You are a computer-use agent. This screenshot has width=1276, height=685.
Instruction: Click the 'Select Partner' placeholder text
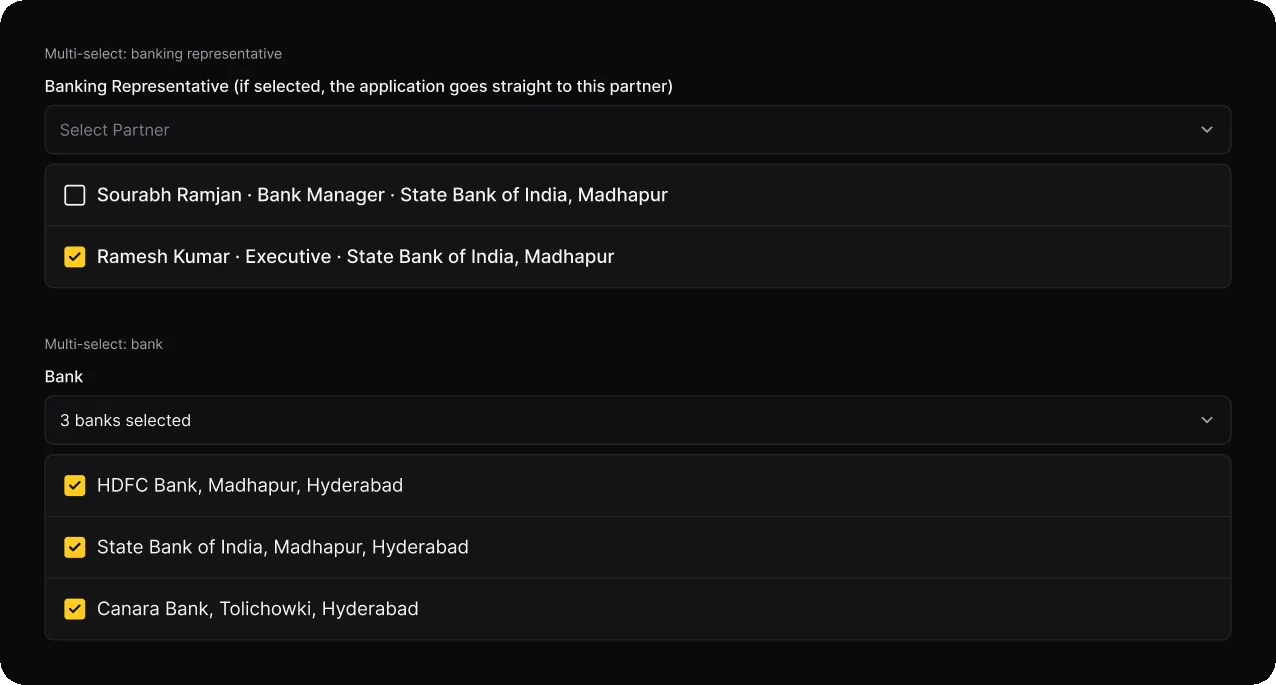click(x=115, y=130)
